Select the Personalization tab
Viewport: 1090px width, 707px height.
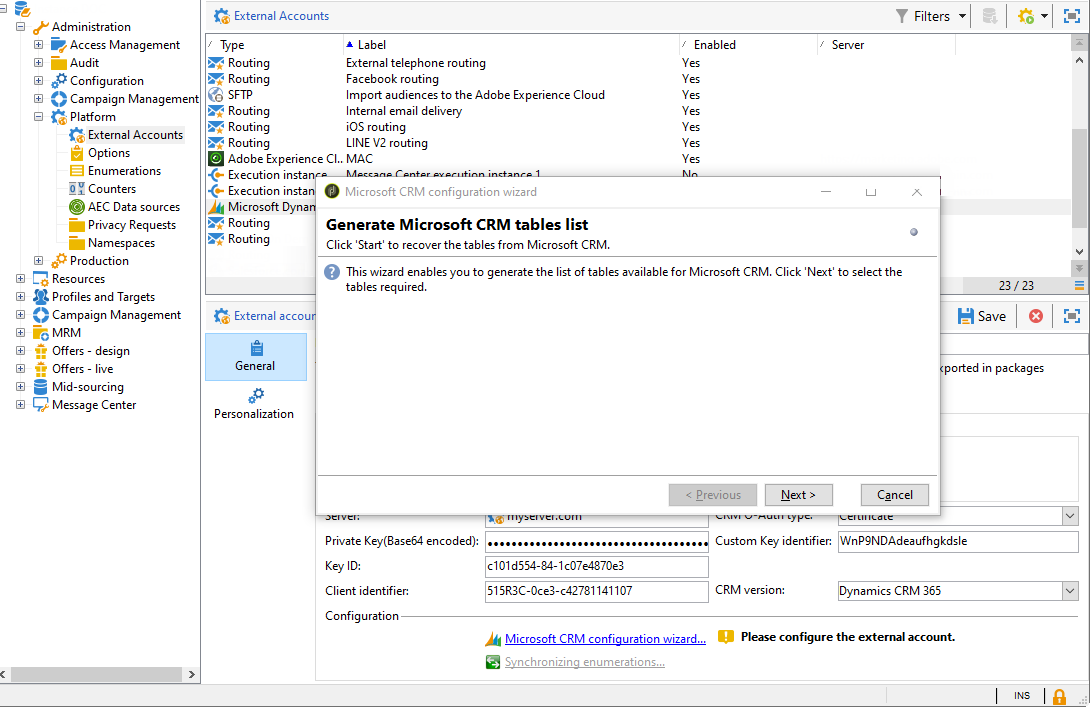[x=254, y=405]
